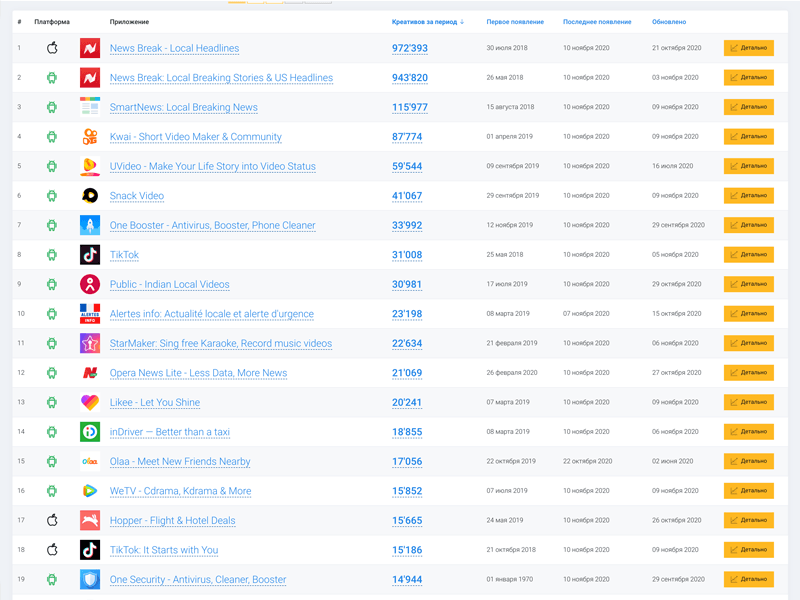Click Детально button for One Security
The width and height of the screenshot is (800, 600).
[x=748, y=580]
